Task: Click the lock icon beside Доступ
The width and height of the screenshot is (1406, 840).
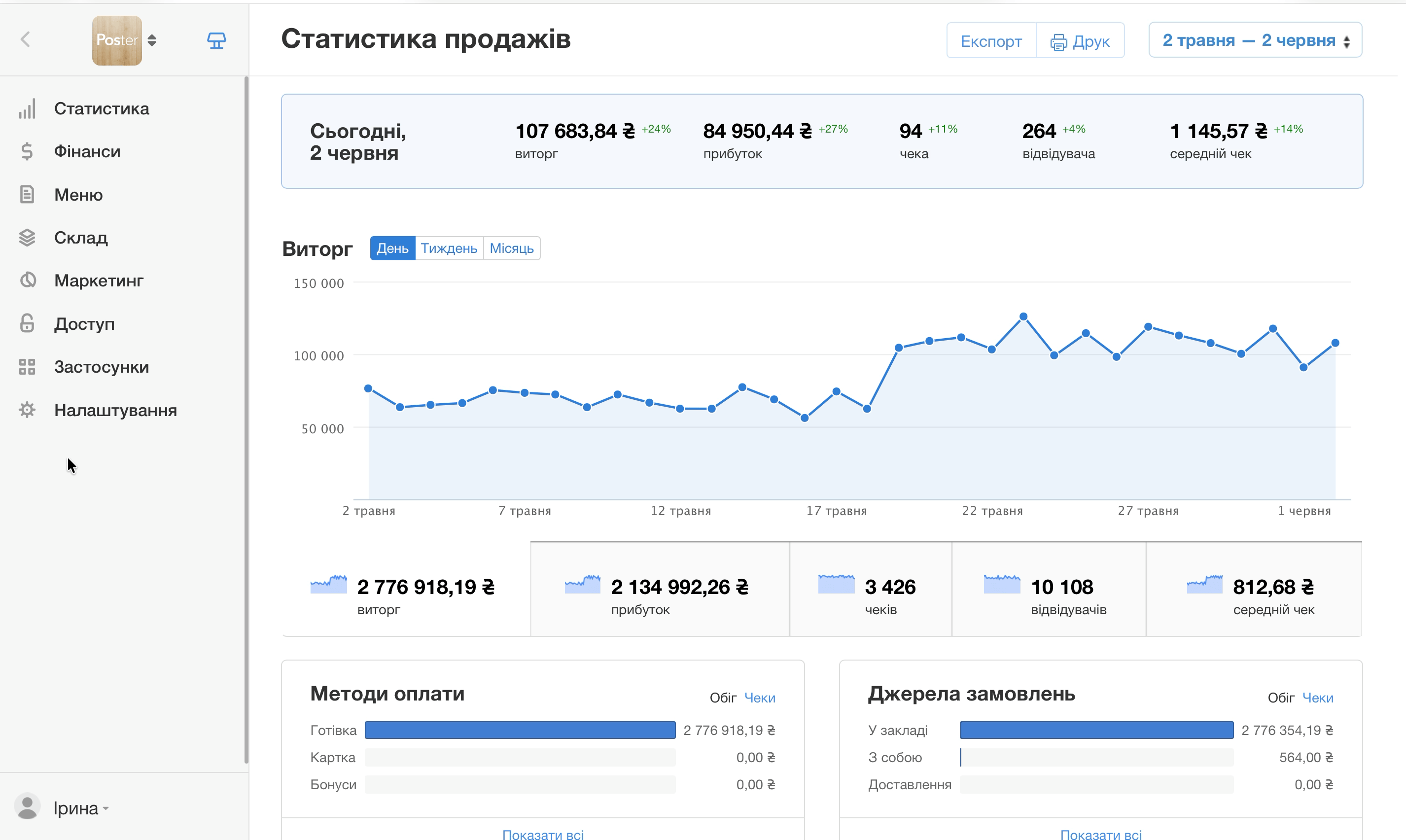Action: (27, 323)
